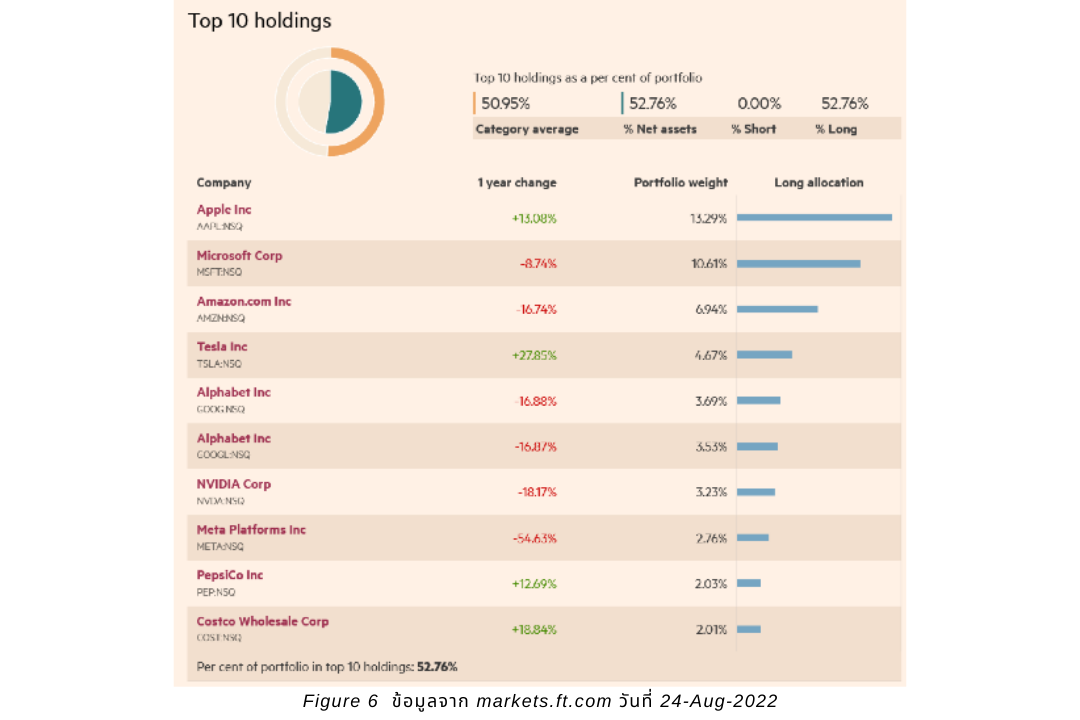This screenshot has width=1080, height=720.
Task: Click the Category average label
Action: [527, 129]
